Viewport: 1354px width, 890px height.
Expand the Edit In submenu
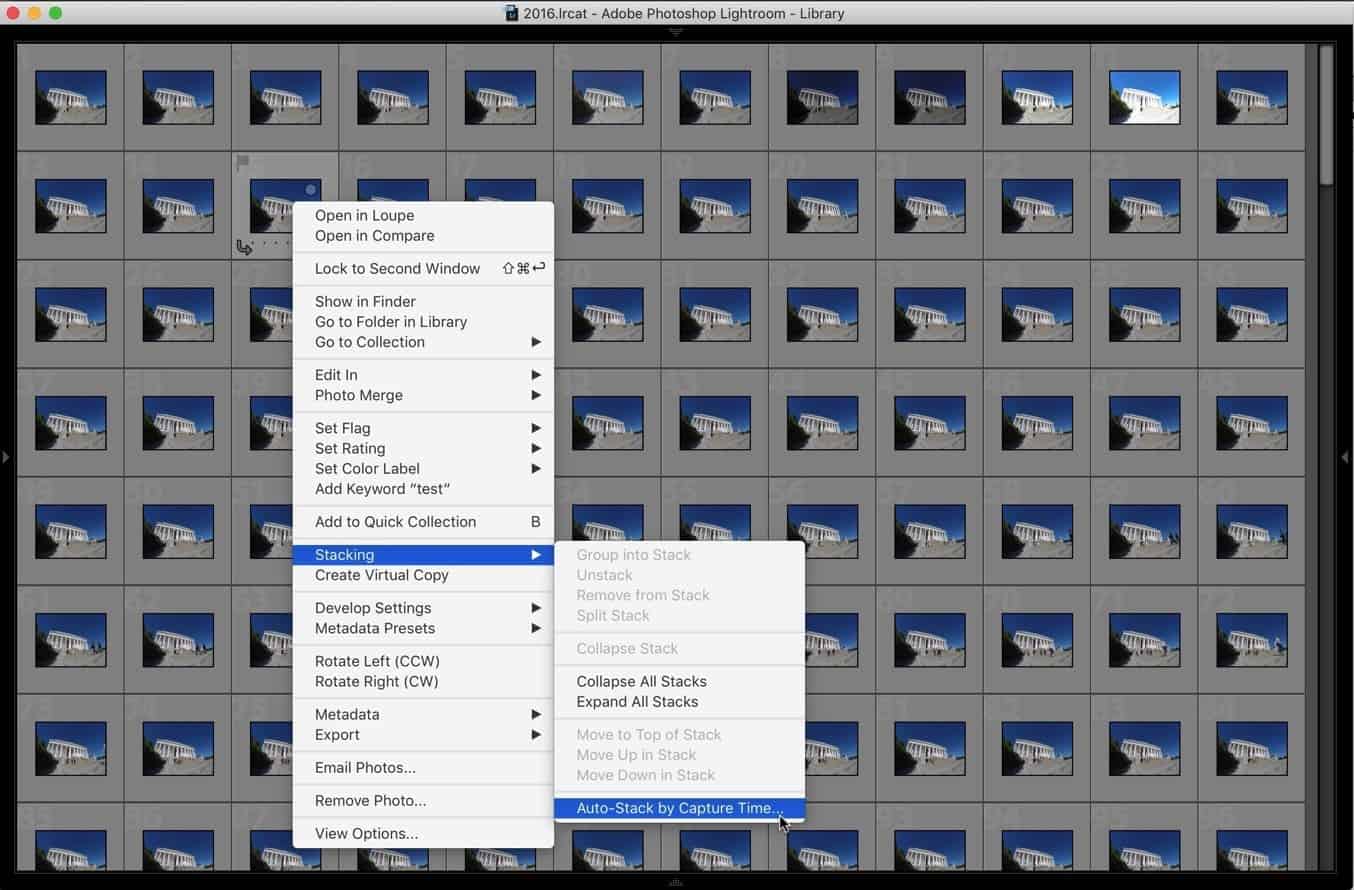click(423, 375)
